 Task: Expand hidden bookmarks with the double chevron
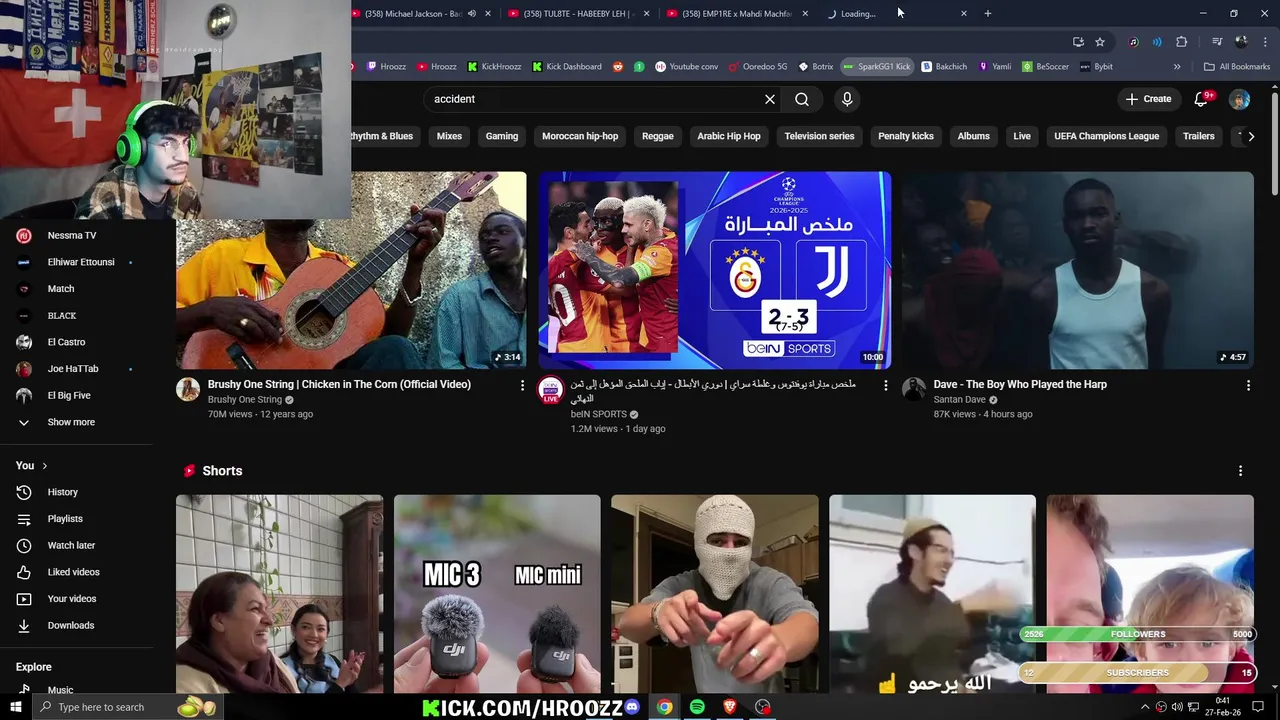coord(1177,67)
